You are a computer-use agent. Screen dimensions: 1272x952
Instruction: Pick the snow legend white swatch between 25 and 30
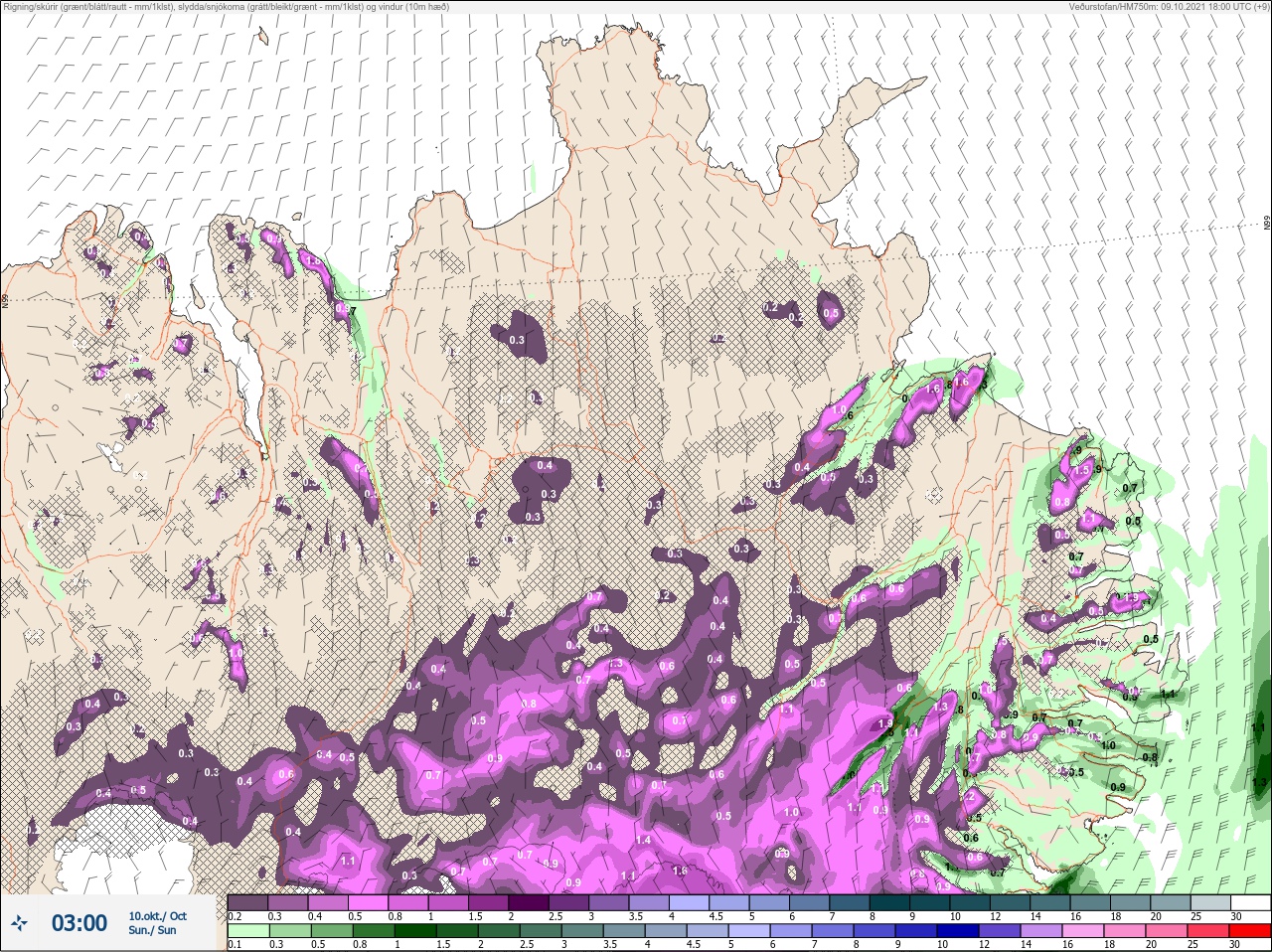1211,902
